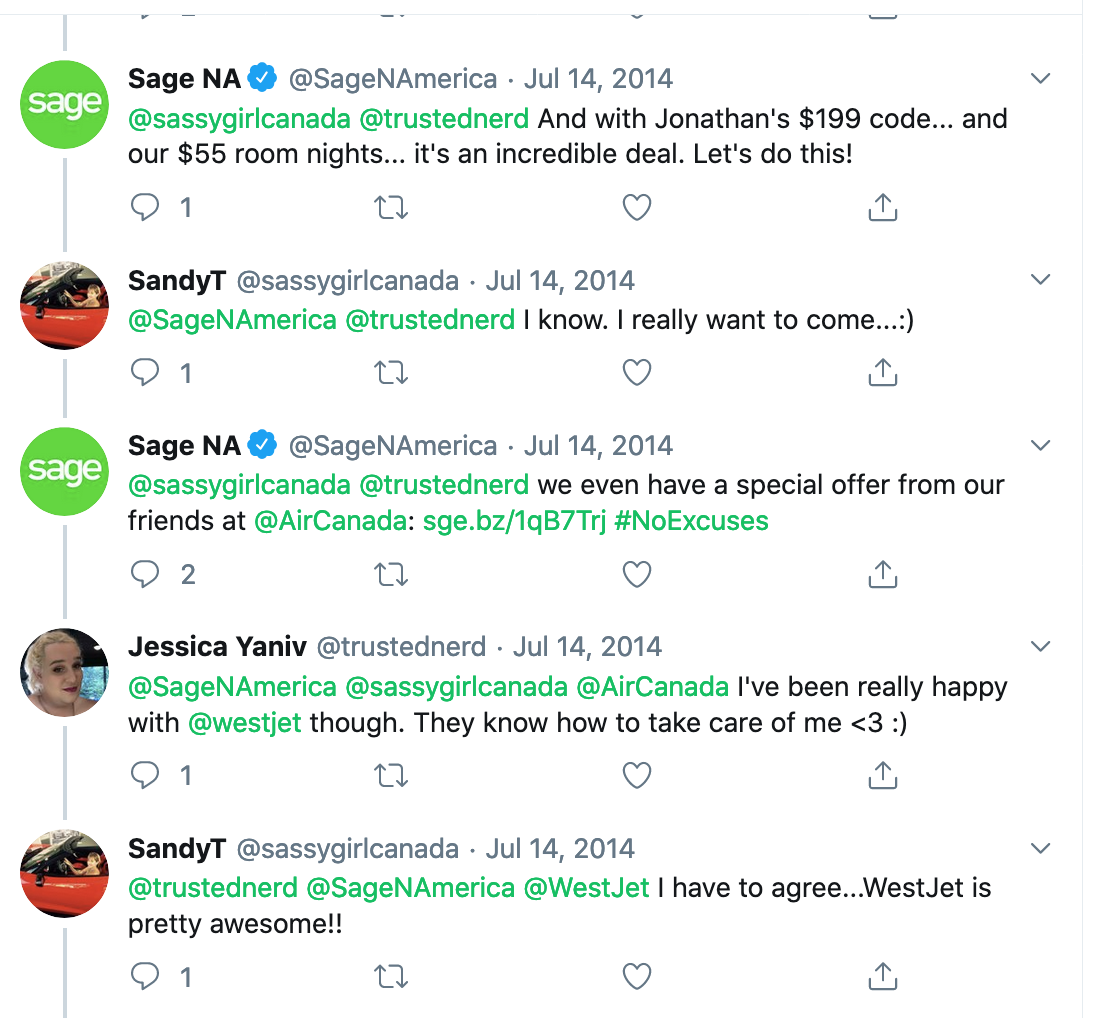Image resolution: width=1094 pixels, height=1018 pixels.
Task: Reply to Sage NA's $199 code tweet
Action: point(145,207)
